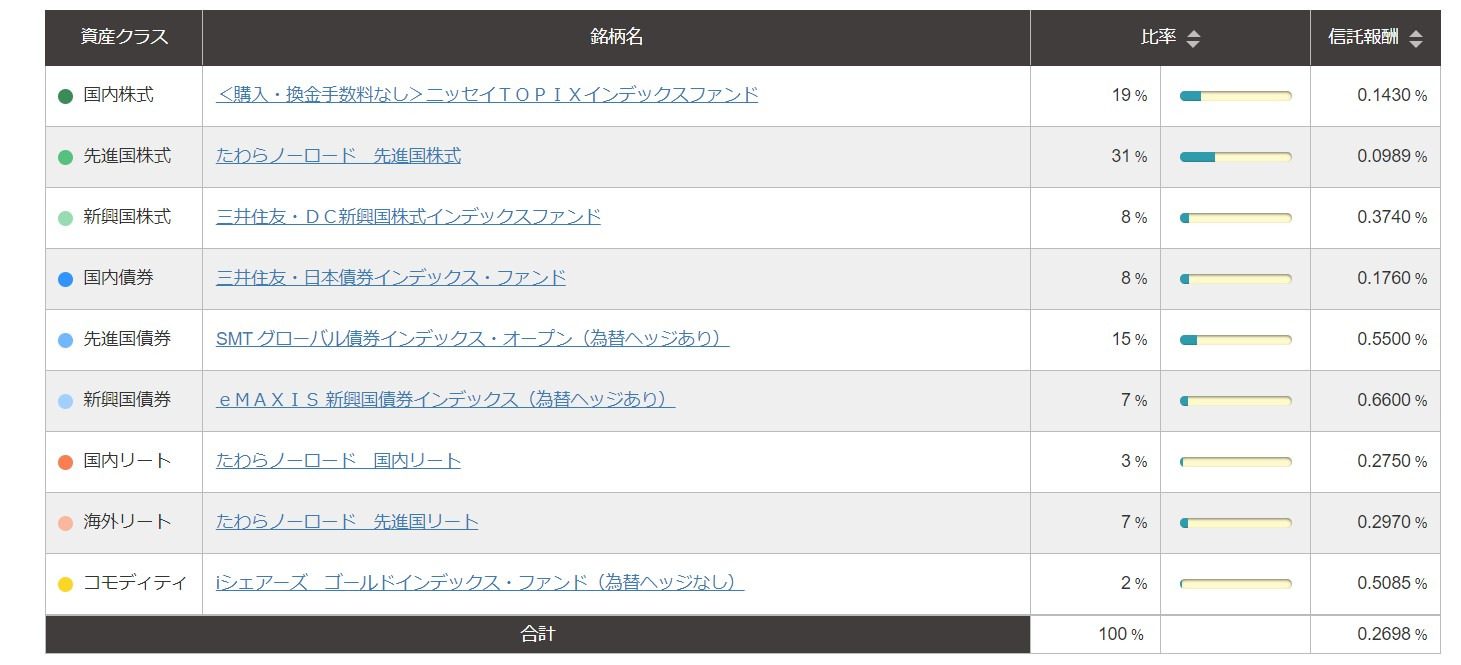Click the blue 国内債券 dot
The image size is (1461, 665).
pos(66,280)
